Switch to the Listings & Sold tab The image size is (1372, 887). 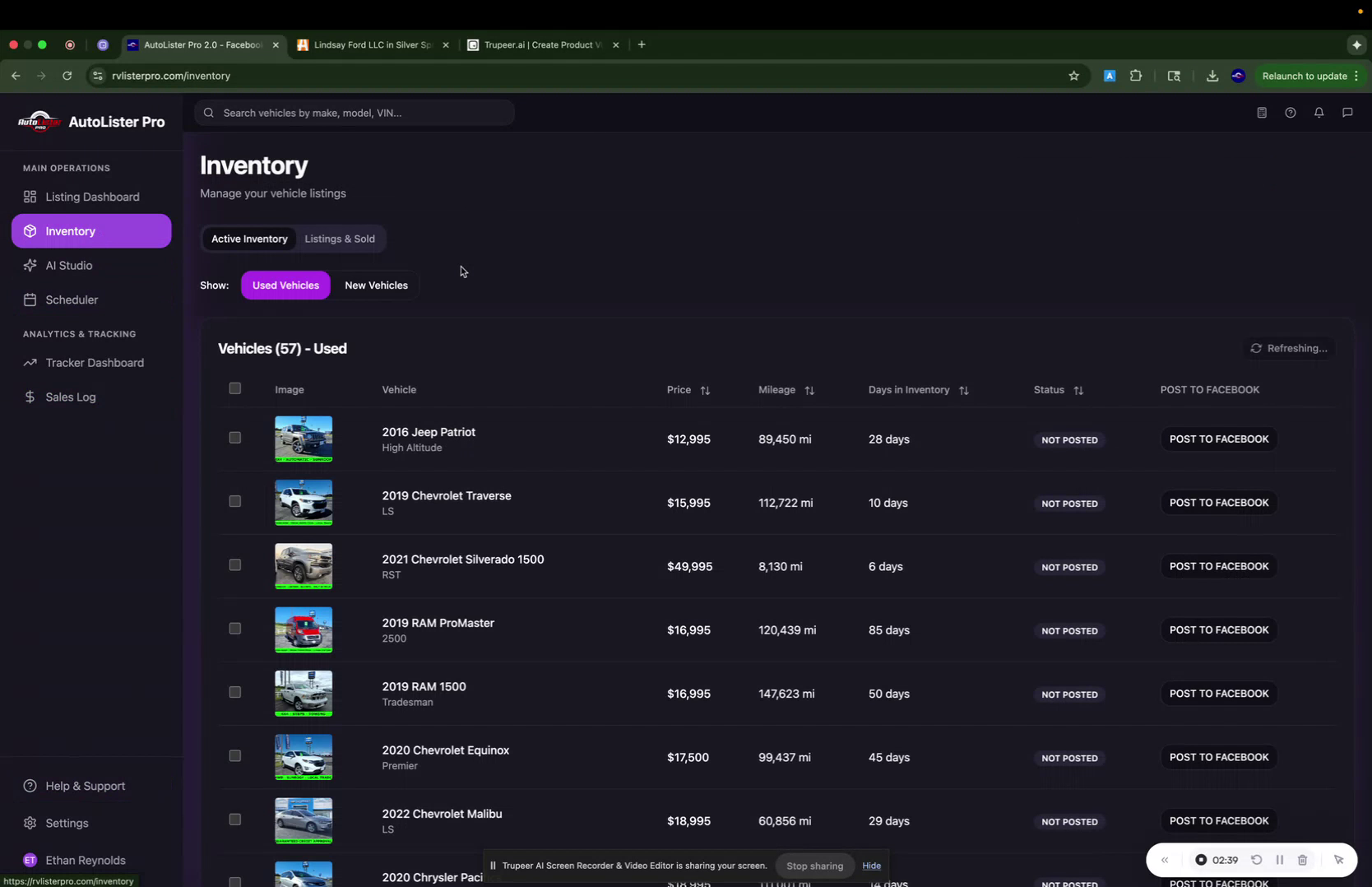[339, 239]
